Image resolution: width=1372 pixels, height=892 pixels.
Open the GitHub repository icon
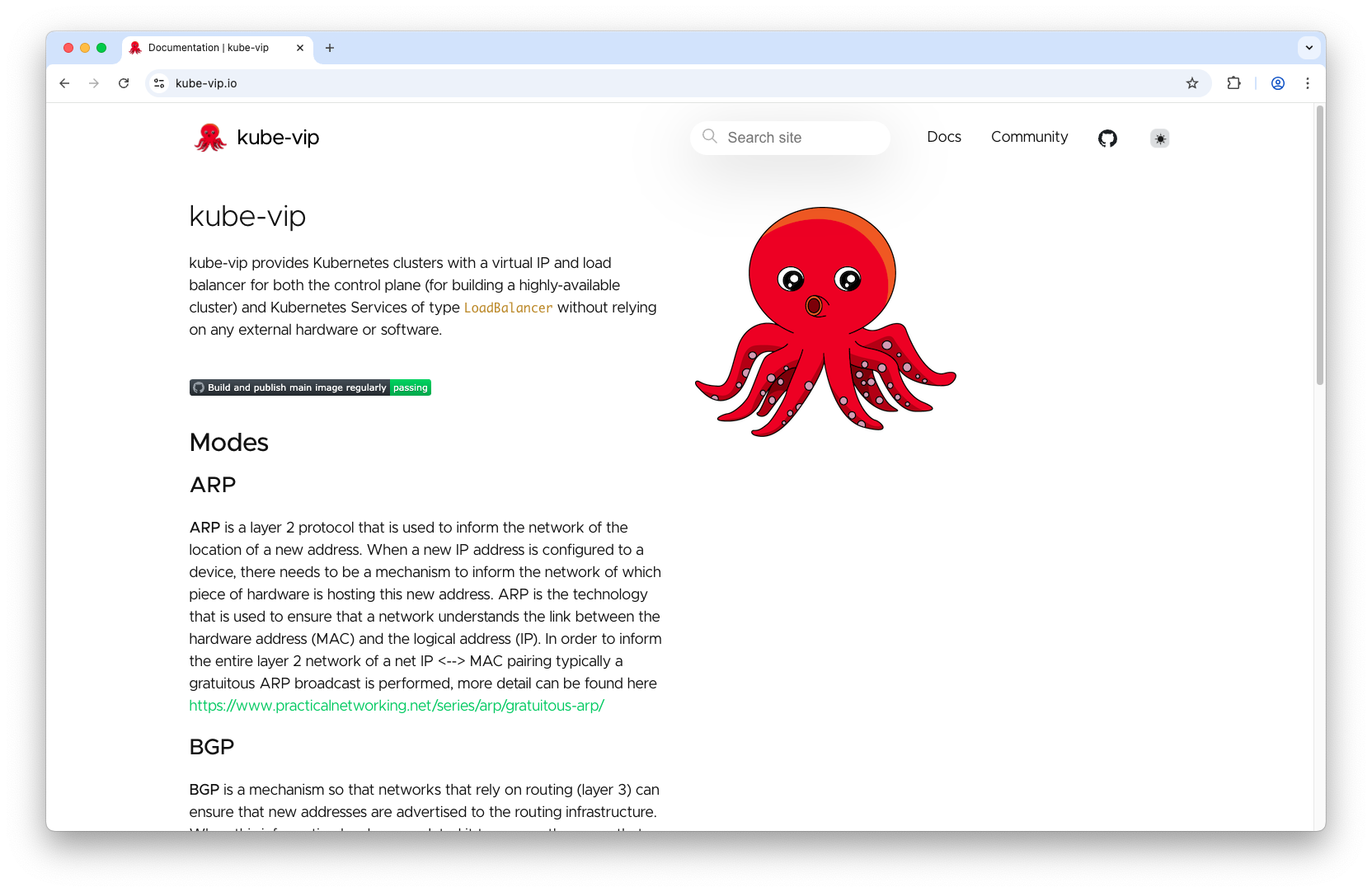tap(1107, 138)
